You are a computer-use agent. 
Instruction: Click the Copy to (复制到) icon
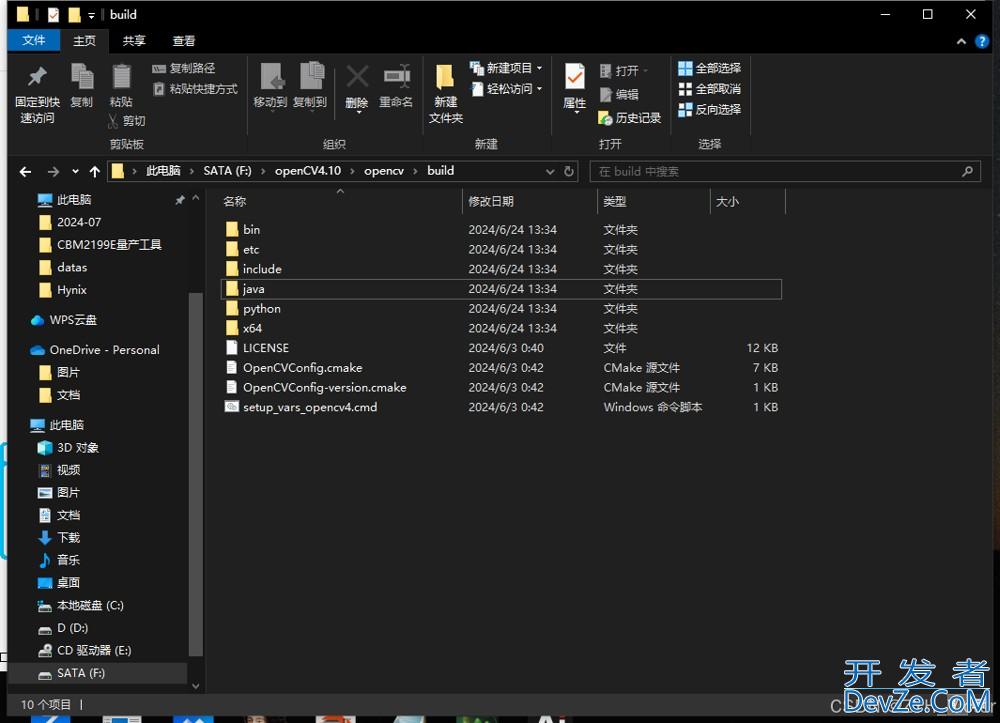point(311,77)
